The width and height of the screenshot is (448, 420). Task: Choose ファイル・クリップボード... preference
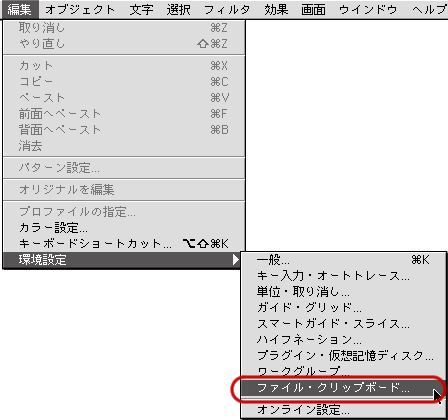click(343, 388)
